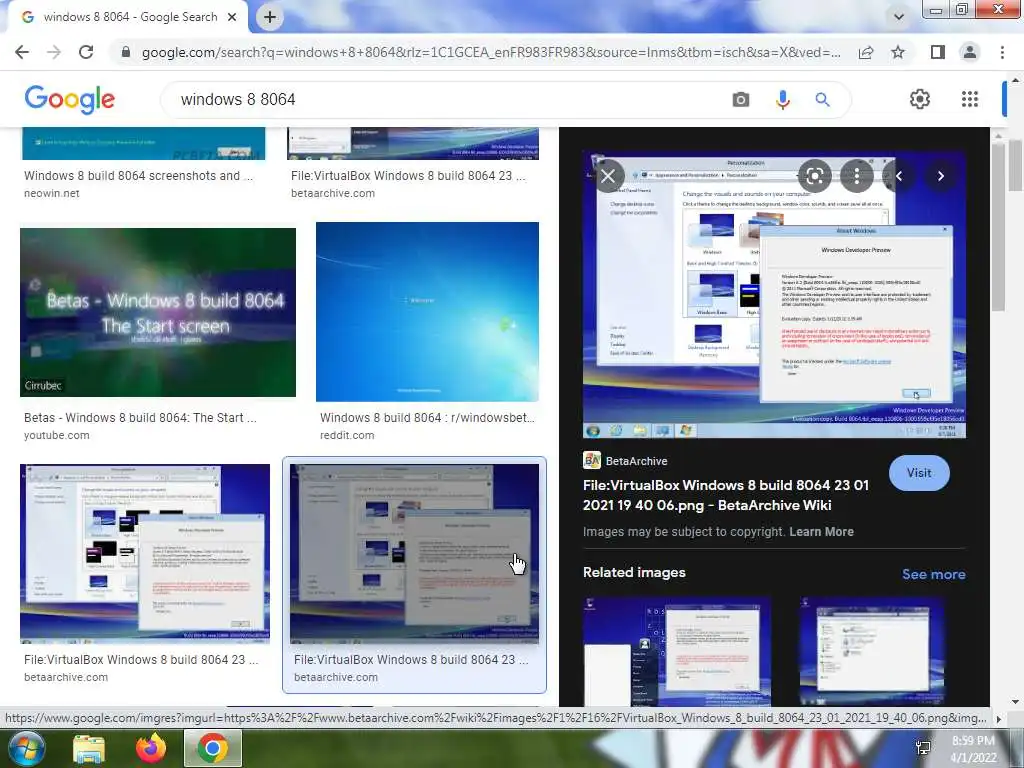The width and height of the screenshot is (1024, 768).
Task: Open the tab search dropdown arrow
Action: point(899,17)
